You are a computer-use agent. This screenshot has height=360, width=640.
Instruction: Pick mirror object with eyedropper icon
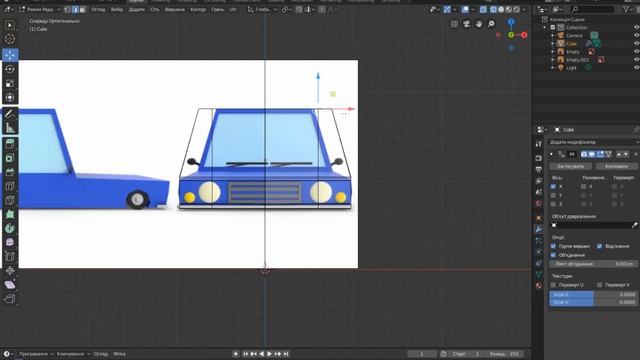pyautogui.click(x=634, y=225)
